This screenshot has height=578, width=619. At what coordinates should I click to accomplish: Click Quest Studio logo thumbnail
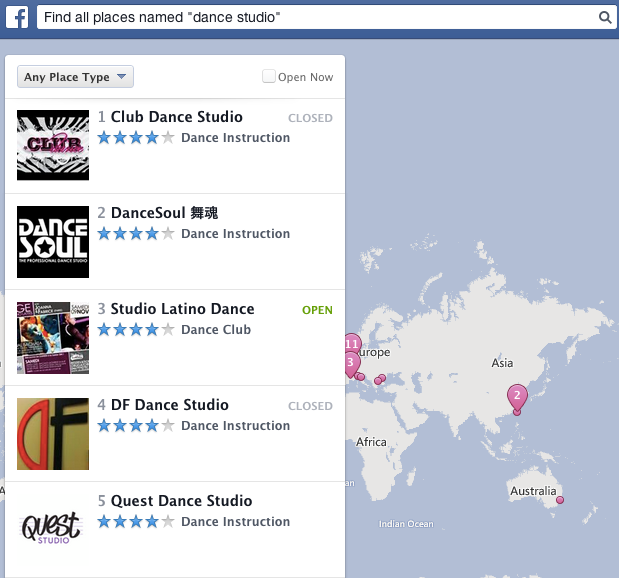51,527
